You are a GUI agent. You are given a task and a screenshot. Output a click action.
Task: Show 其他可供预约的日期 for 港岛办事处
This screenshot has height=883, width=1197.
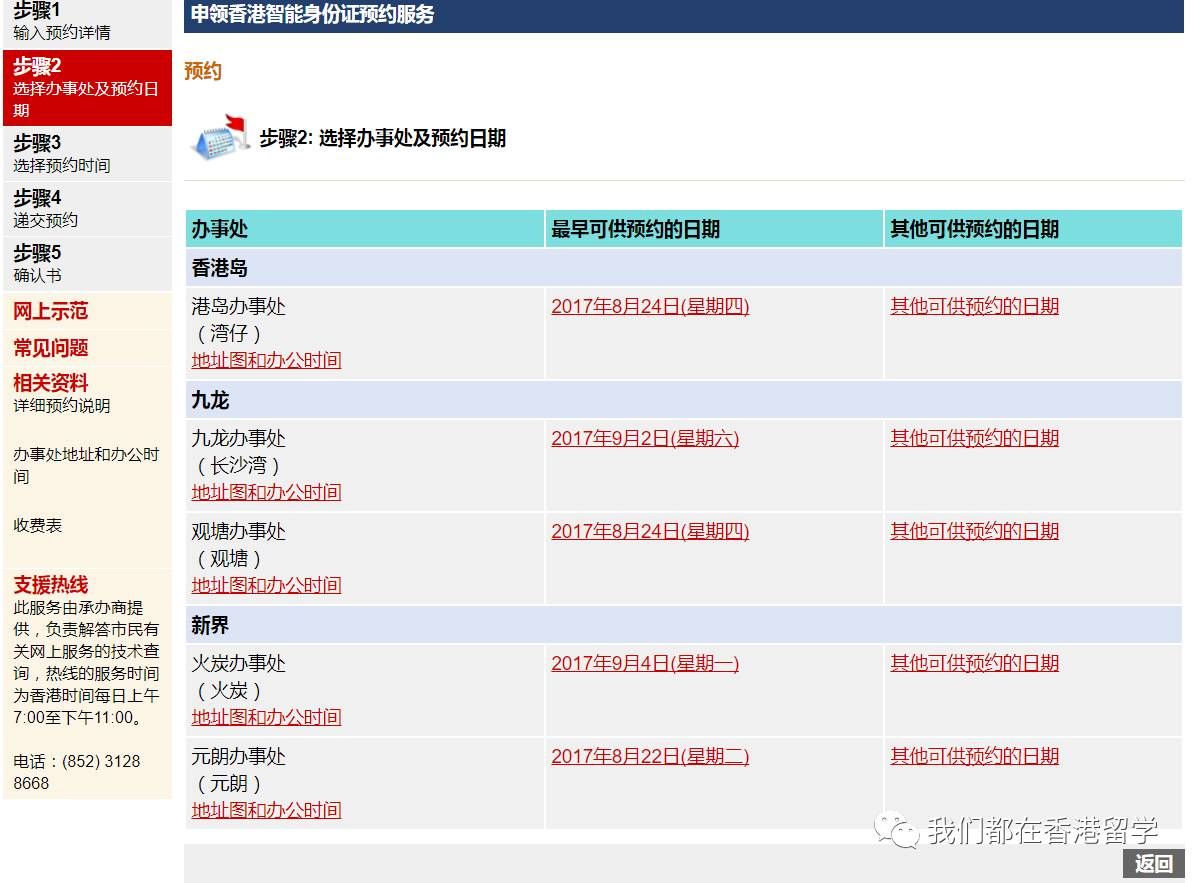pos(974,306)
